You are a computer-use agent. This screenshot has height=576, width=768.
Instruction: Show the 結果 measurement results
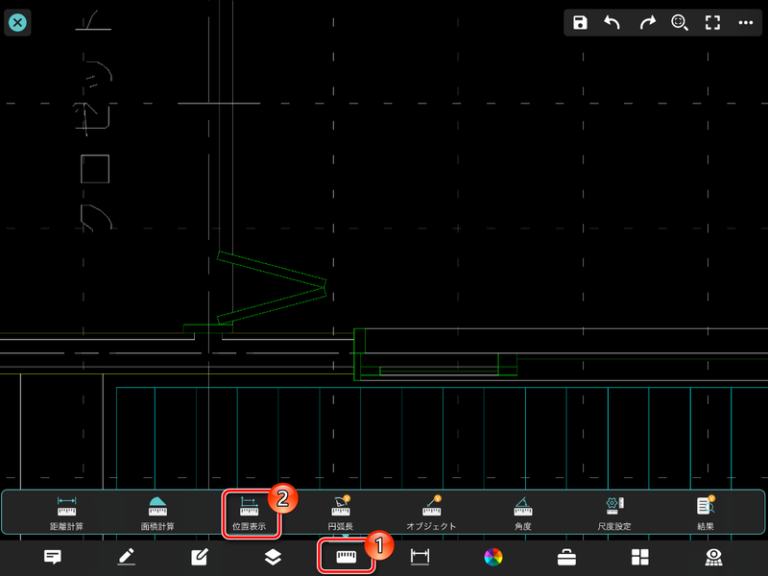point(706,512)
